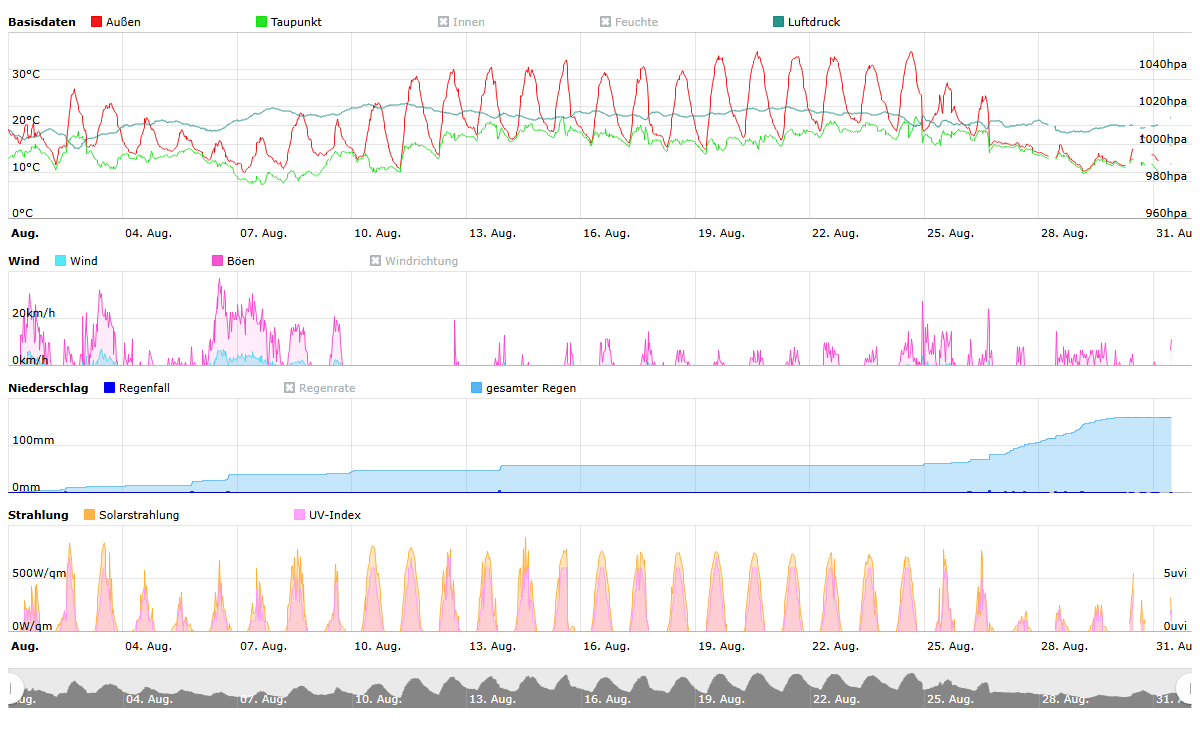
Task: Turn on the Regenrate legend icon
Action: click(290, 388)
